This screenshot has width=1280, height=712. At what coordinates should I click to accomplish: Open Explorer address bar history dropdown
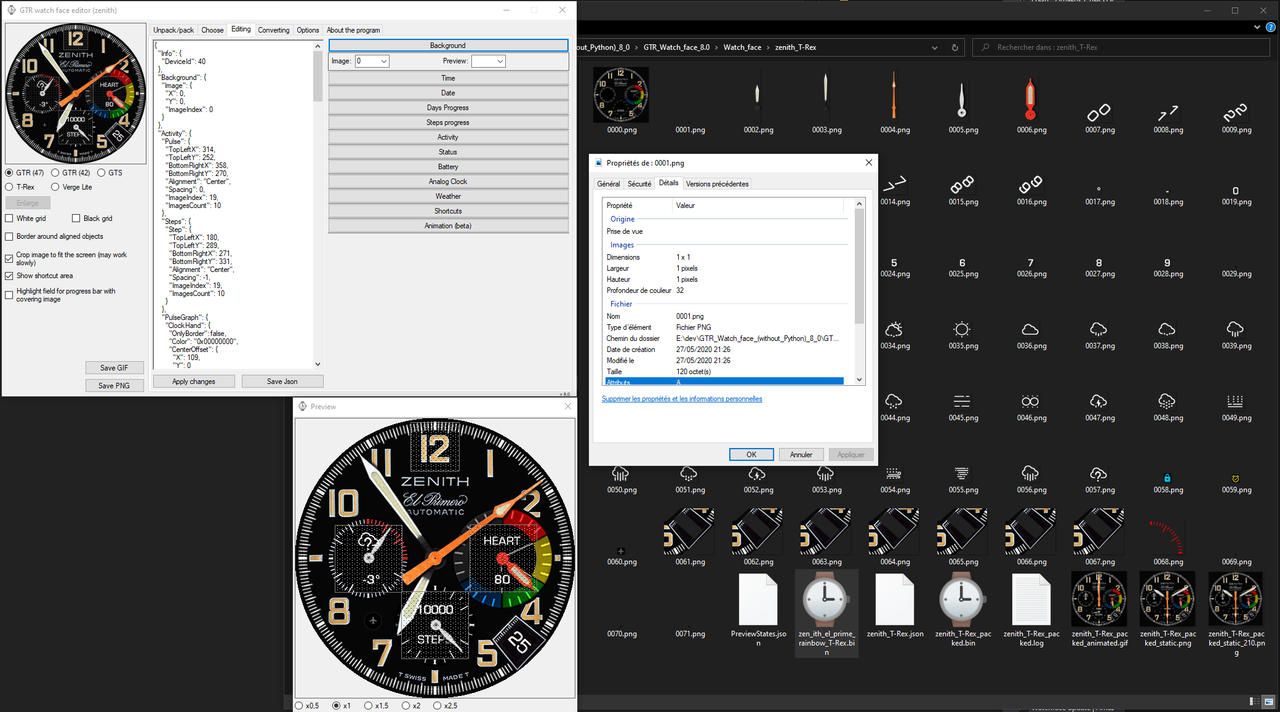point(934,47)
